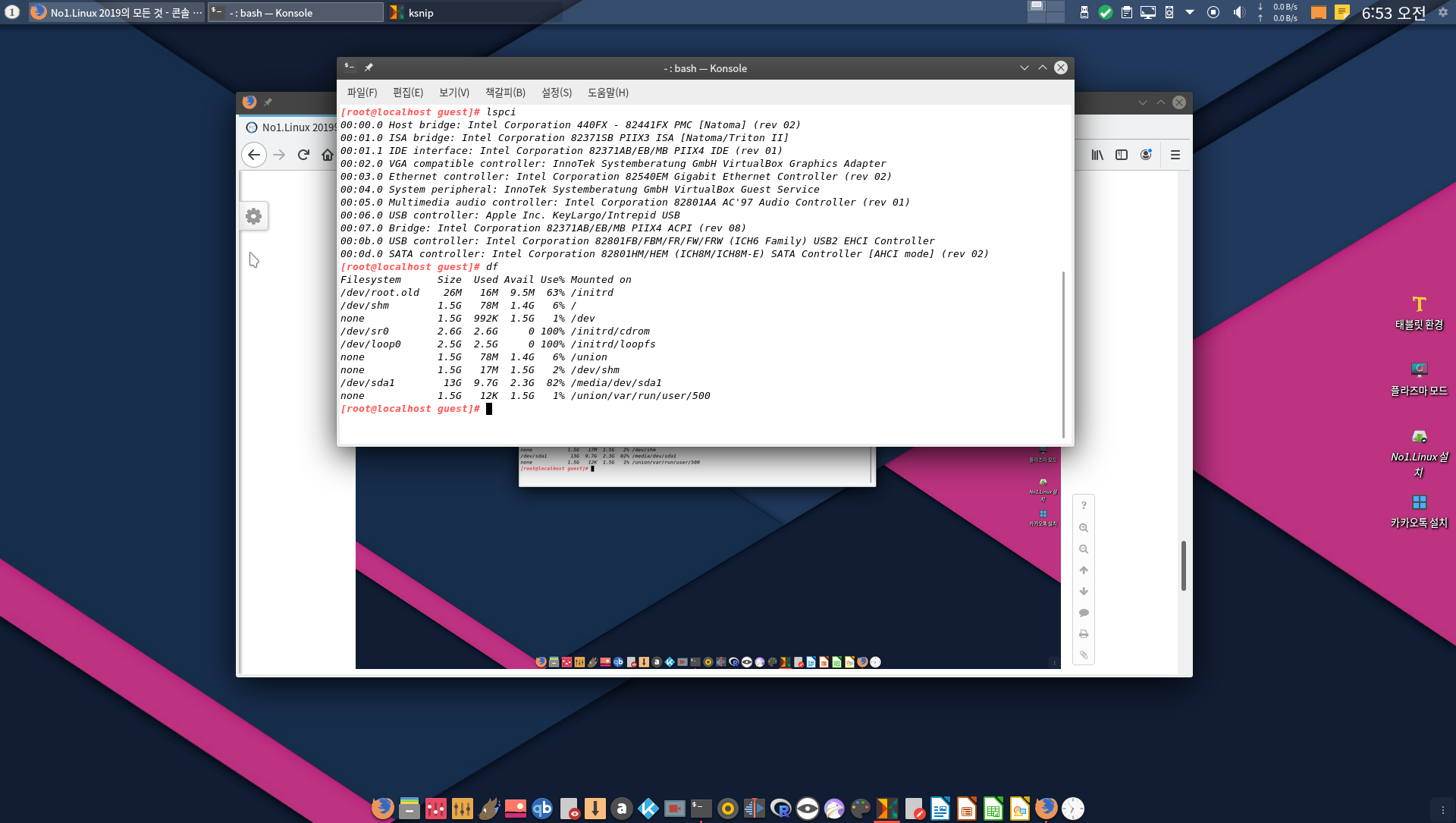Image resolution: width=1456 pixels, height=823 pixels.
Task: Click the attachment clip icon in page sidebar
Action: click(1084, 655)
